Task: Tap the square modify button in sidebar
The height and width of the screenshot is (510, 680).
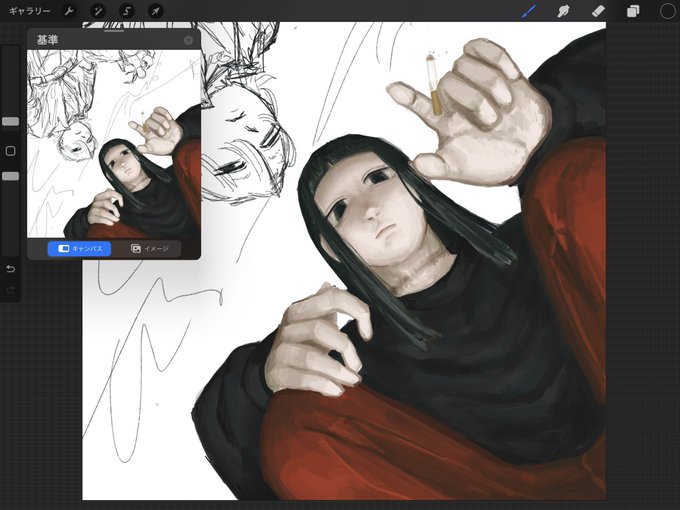Action: point(10,151)
